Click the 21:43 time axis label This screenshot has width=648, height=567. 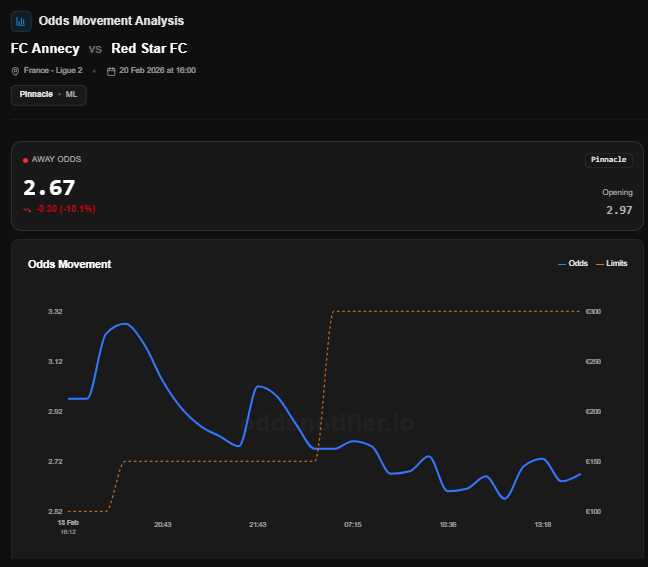click(258, 525)
